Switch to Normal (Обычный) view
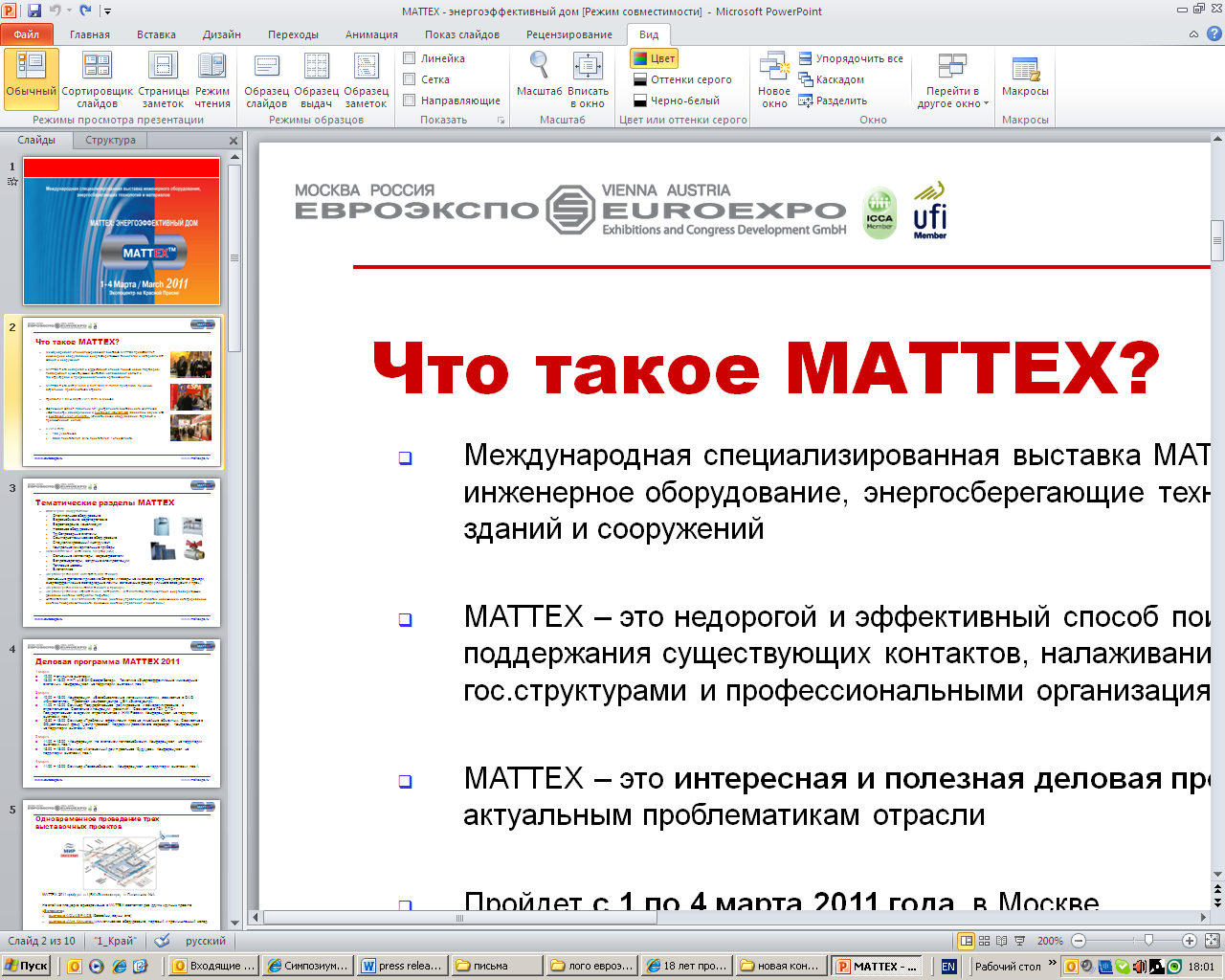This screenshot has width=1225, height=980. pyautogui.click(x=32, y=79)
